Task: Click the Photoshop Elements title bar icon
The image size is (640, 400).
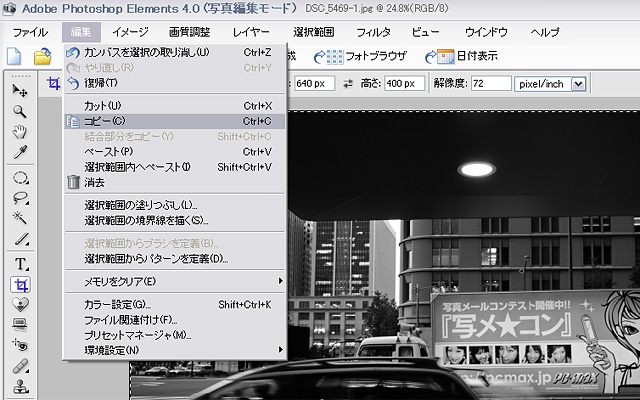Action: tap(9, 8)
